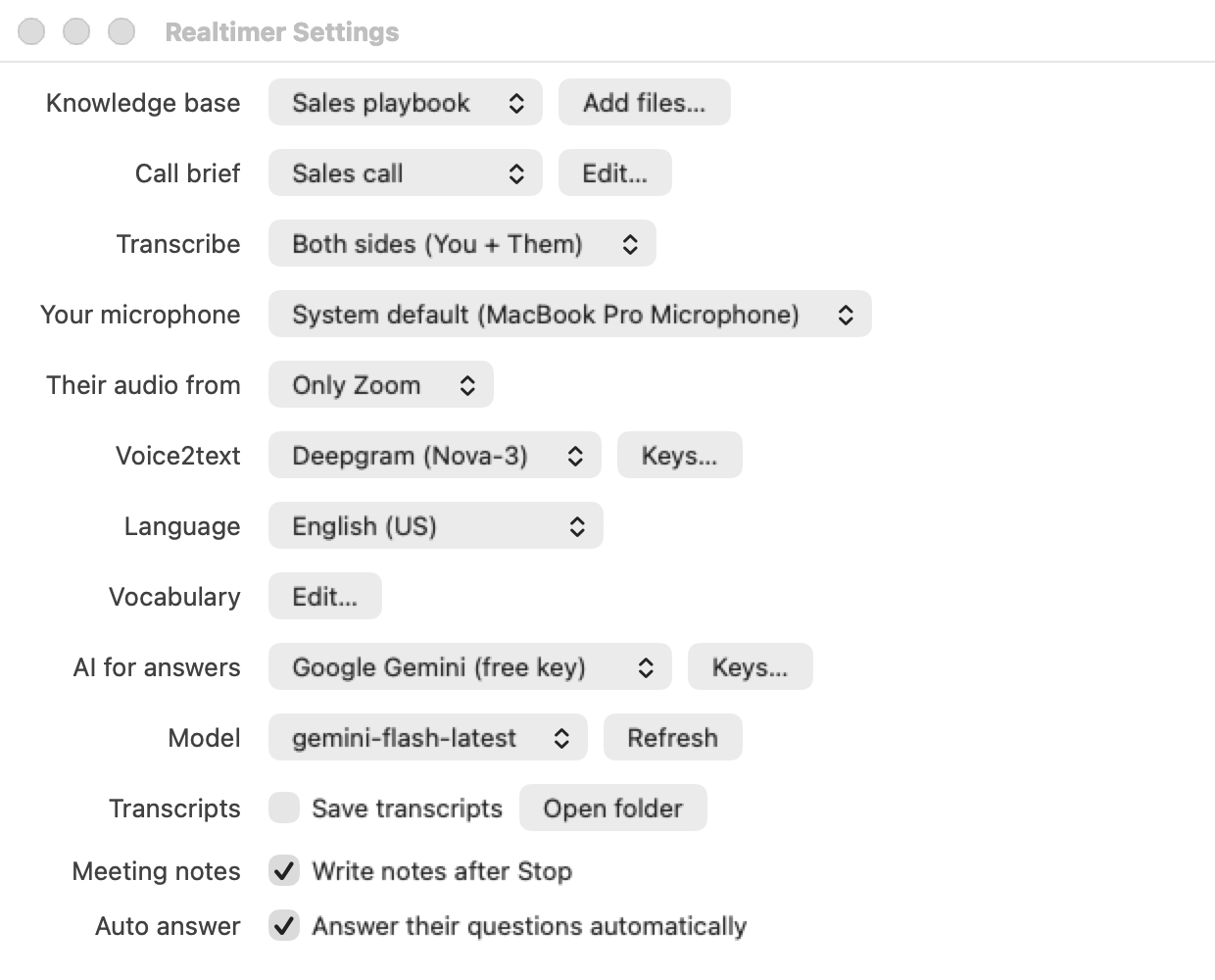Open the Knowledge base dropdown (Sales playbook)
Viewport: 1215px width, 980px height.
(405, 103)
